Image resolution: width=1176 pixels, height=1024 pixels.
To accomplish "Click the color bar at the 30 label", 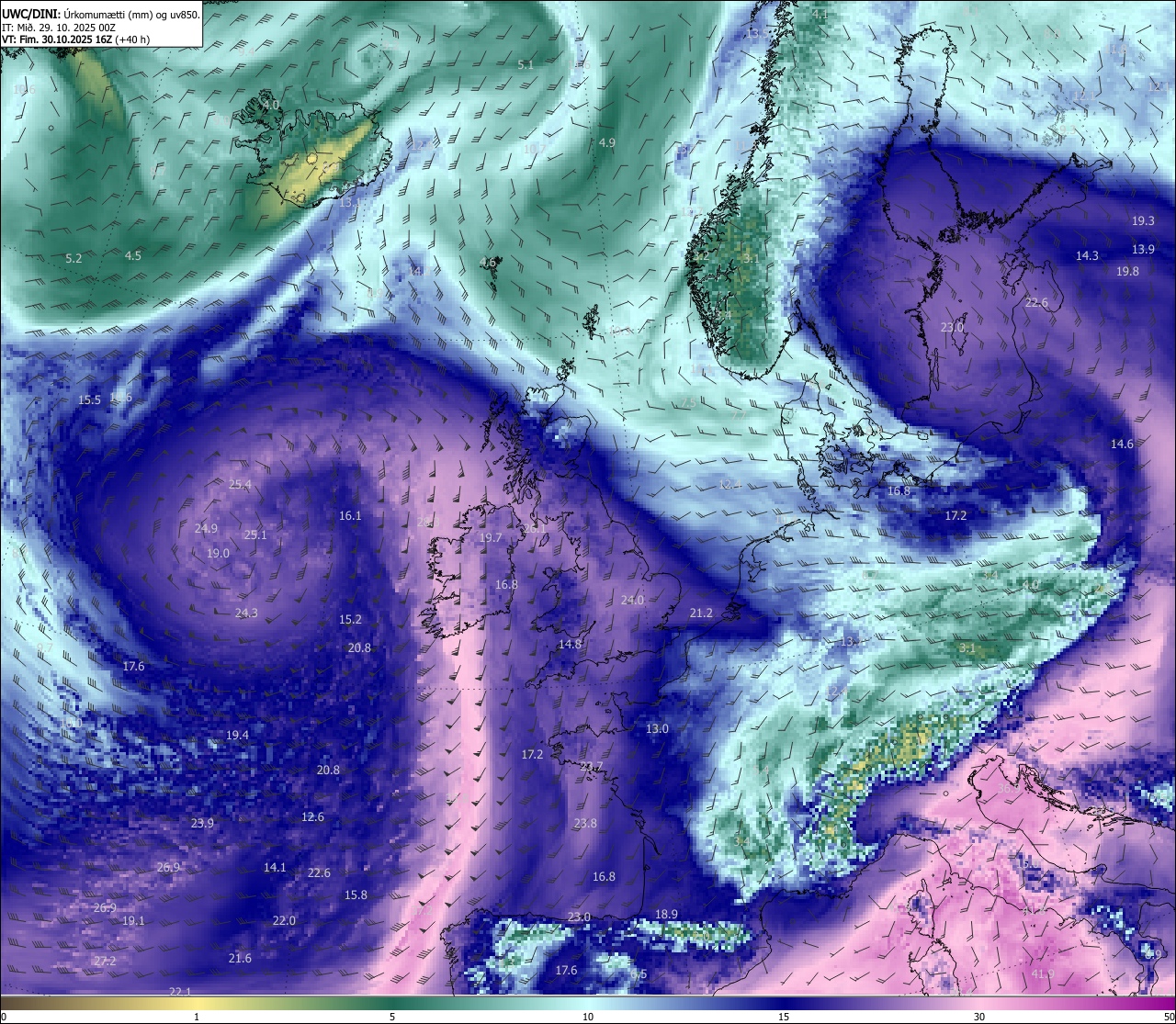I will (x=979, y=1003).
